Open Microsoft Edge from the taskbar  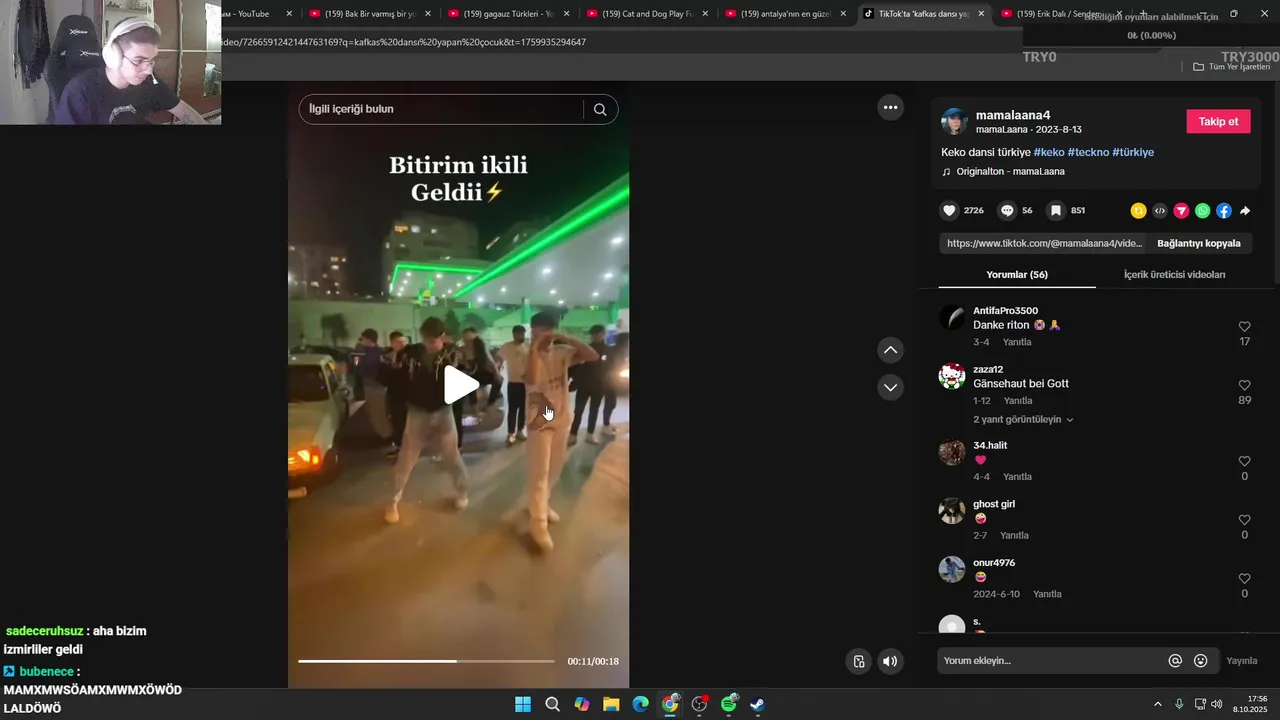tap(640, 704)
